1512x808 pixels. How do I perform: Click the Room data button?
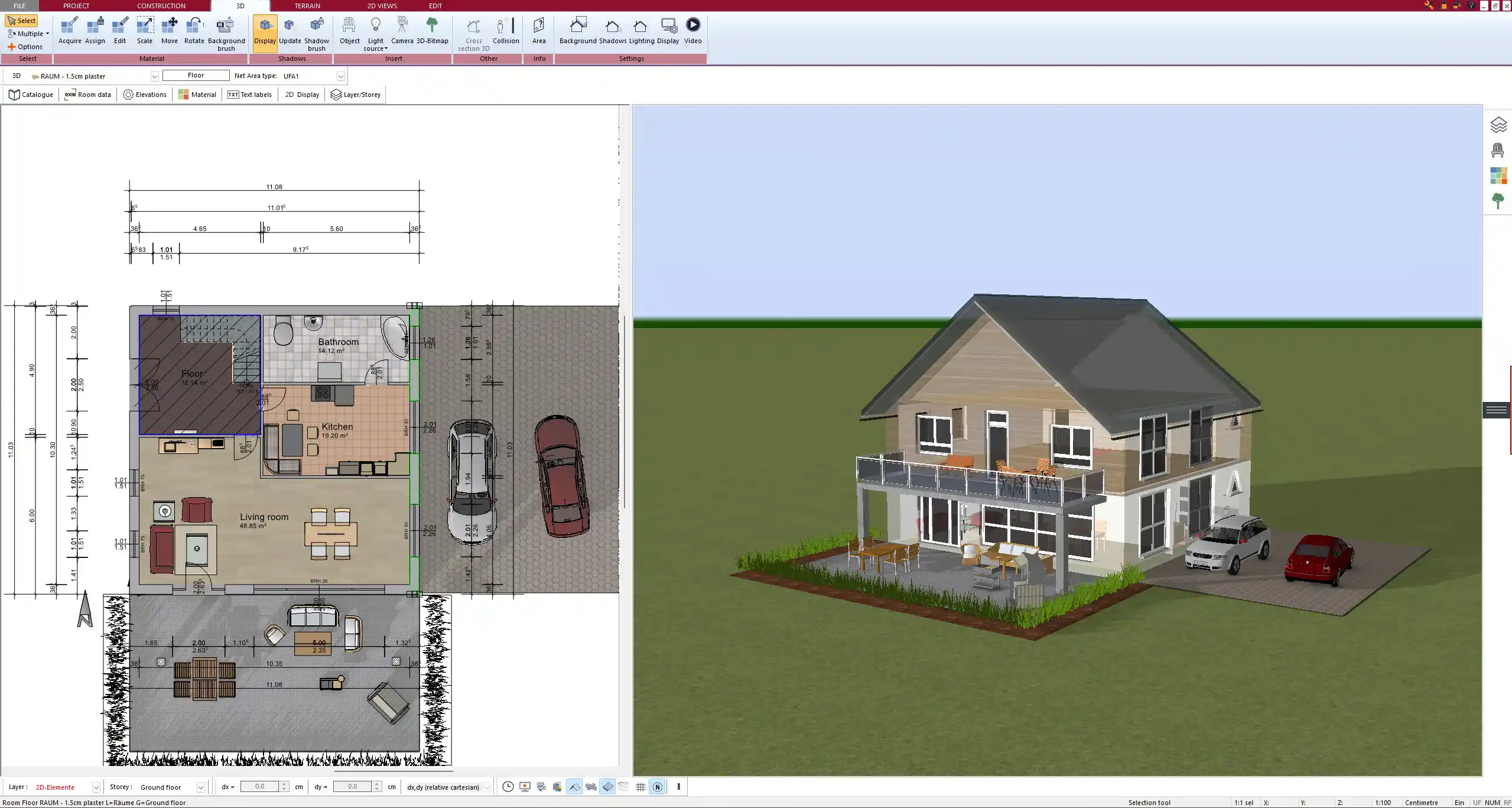tap(87, 95)
